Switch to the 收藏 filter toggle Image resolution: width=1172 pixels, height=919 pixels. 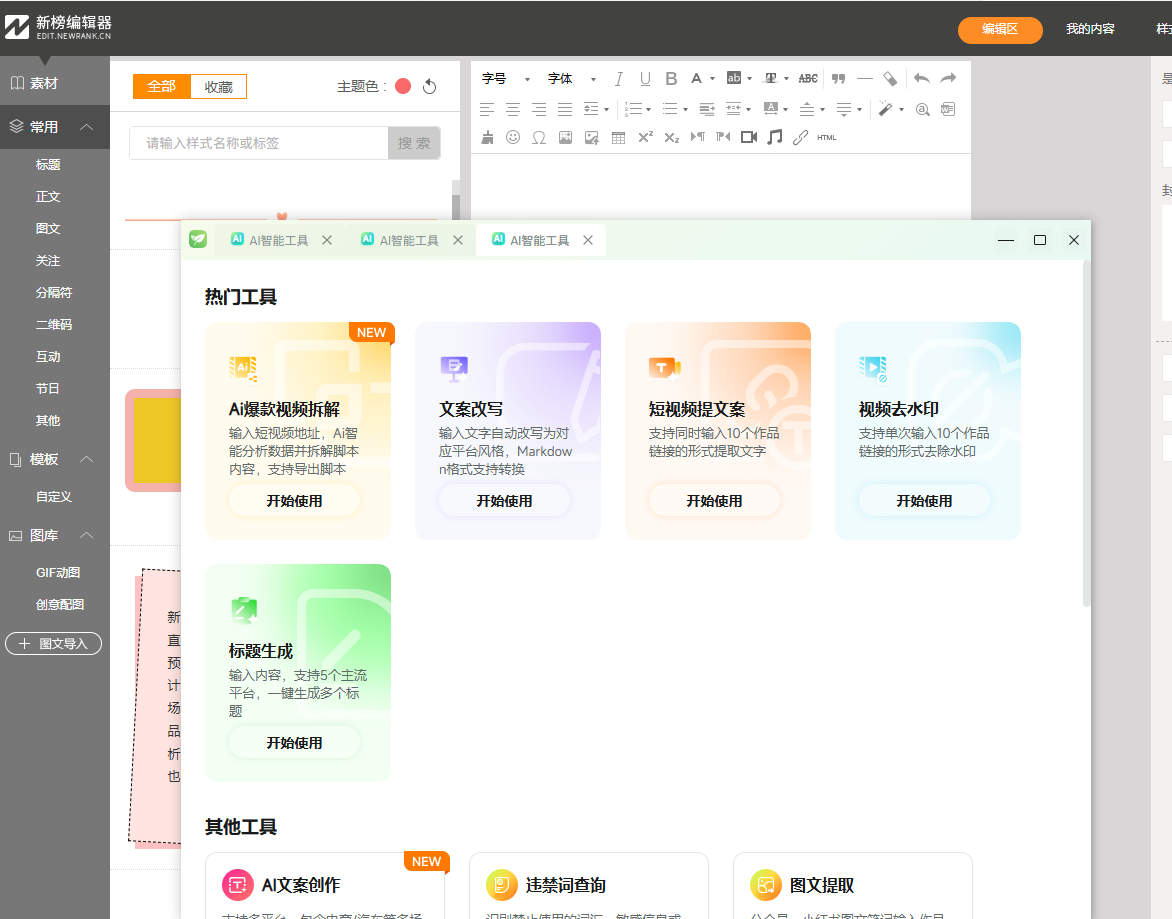tap(218, 87)
